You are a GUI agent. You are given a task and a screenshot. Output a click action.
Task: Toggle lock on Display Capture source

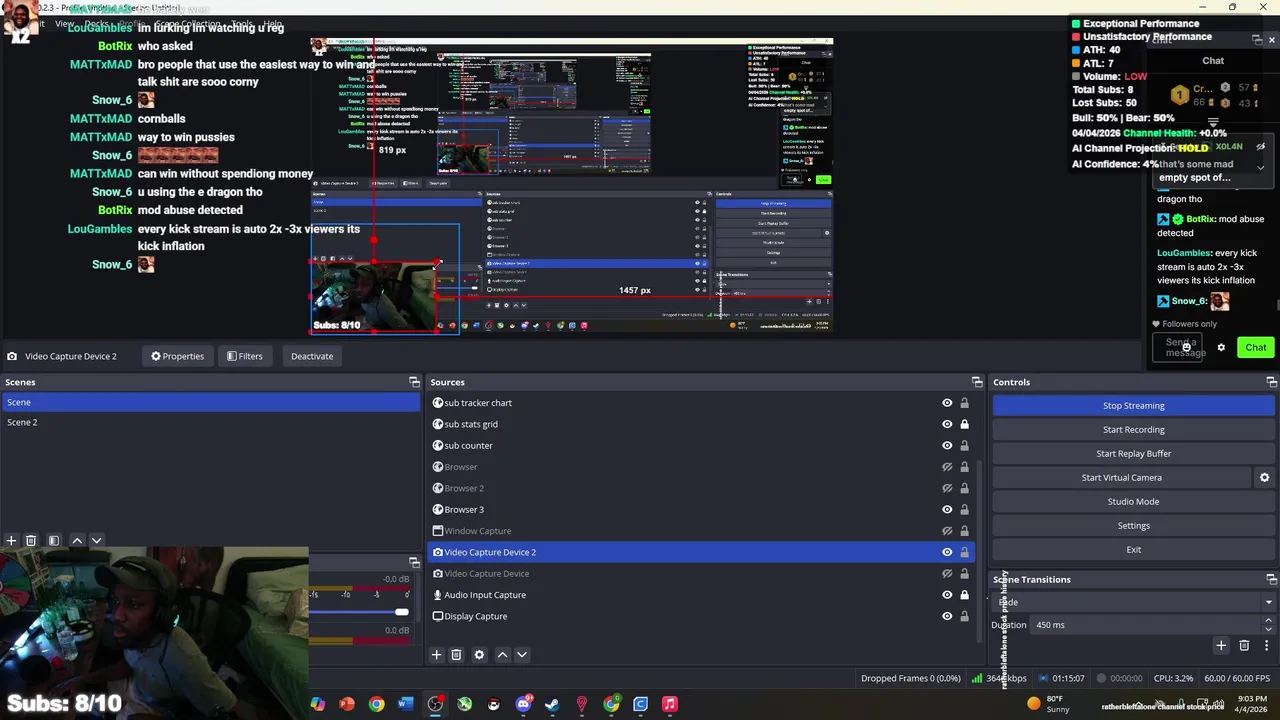tap(964, 616)
